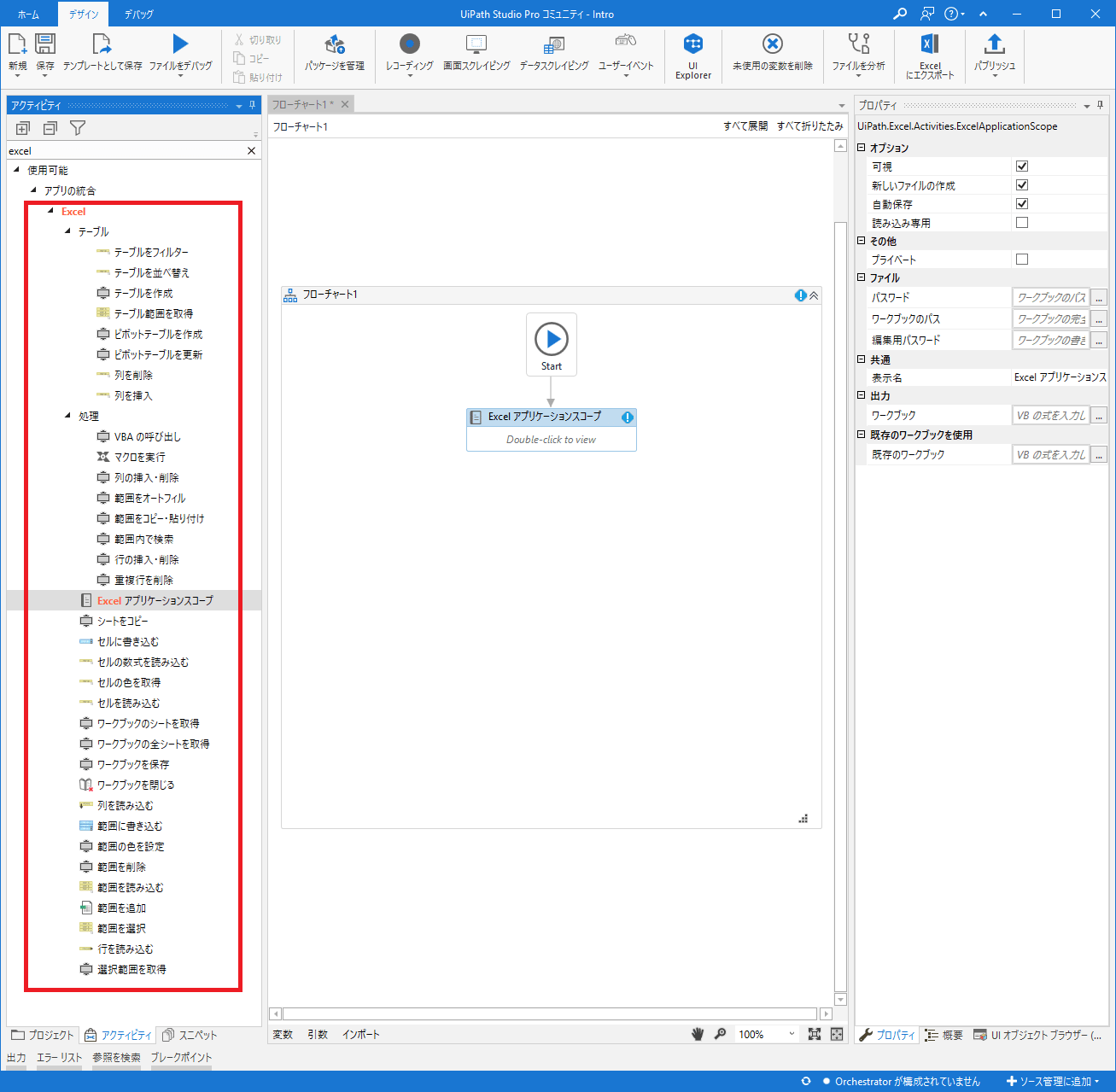This screenshot has height=1092, width=1116.
Task: Open the パッケージを管理 (Manage Packages) dialog
Action: coord(335,53)
